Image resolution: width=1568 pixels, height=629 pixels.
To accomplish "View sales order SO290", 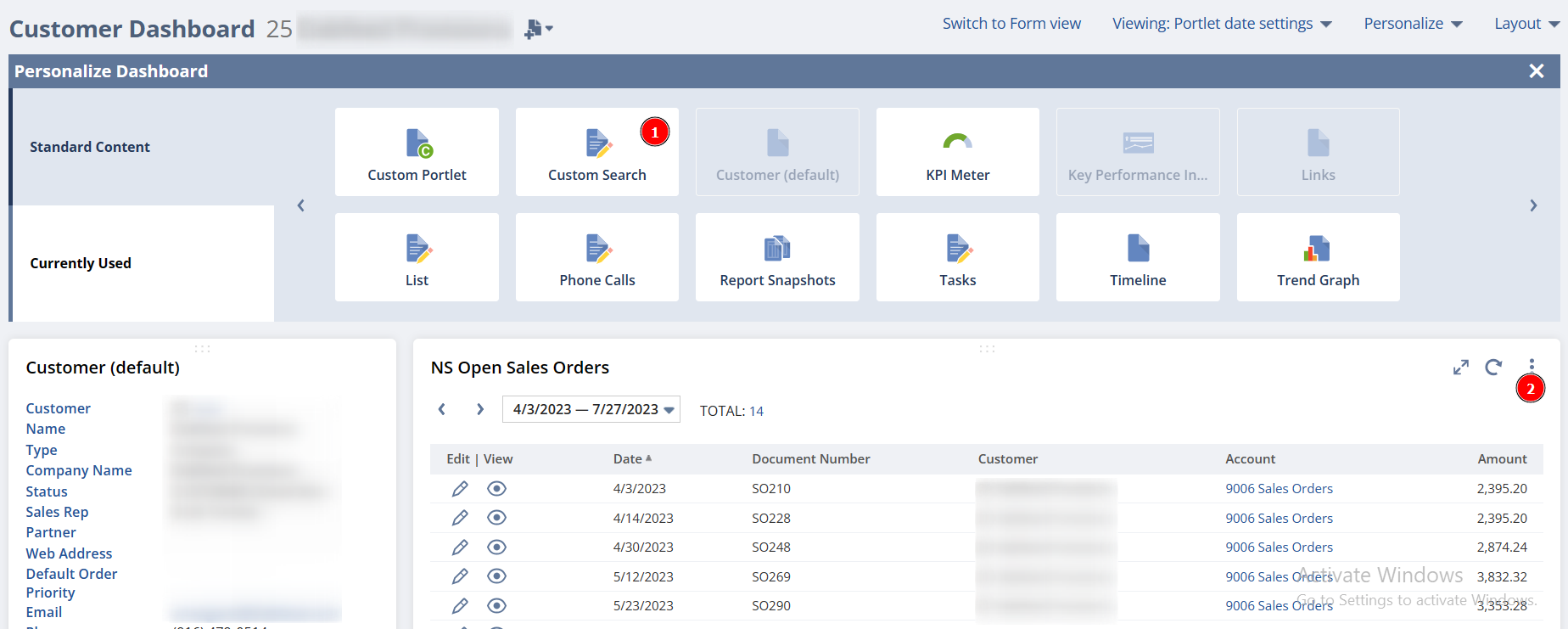I will coord(497,605).
